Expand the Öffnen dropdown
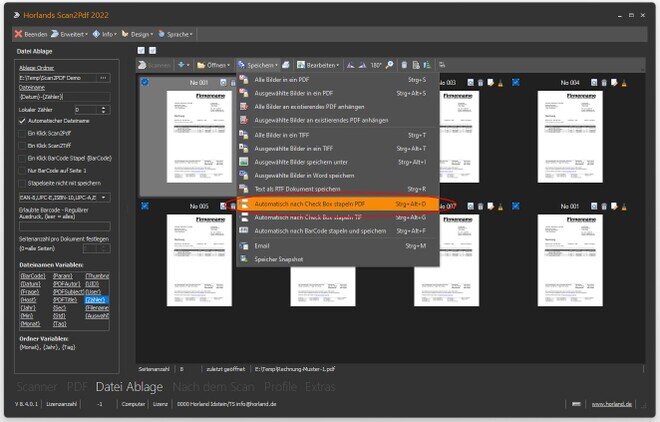The image size is (660, 422). point(213,65)
